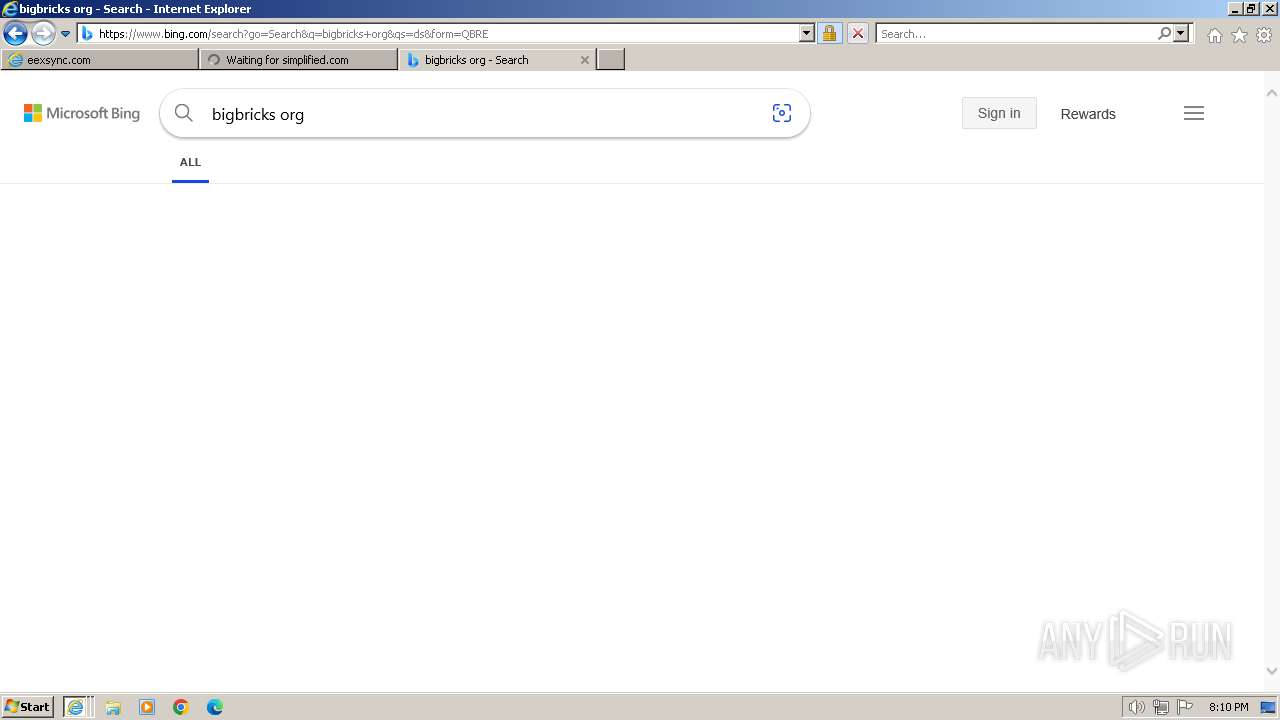Viewport: 1280px width, 720px height.
Task: Open the Rewards link
Action: [x=1088, y=114]
